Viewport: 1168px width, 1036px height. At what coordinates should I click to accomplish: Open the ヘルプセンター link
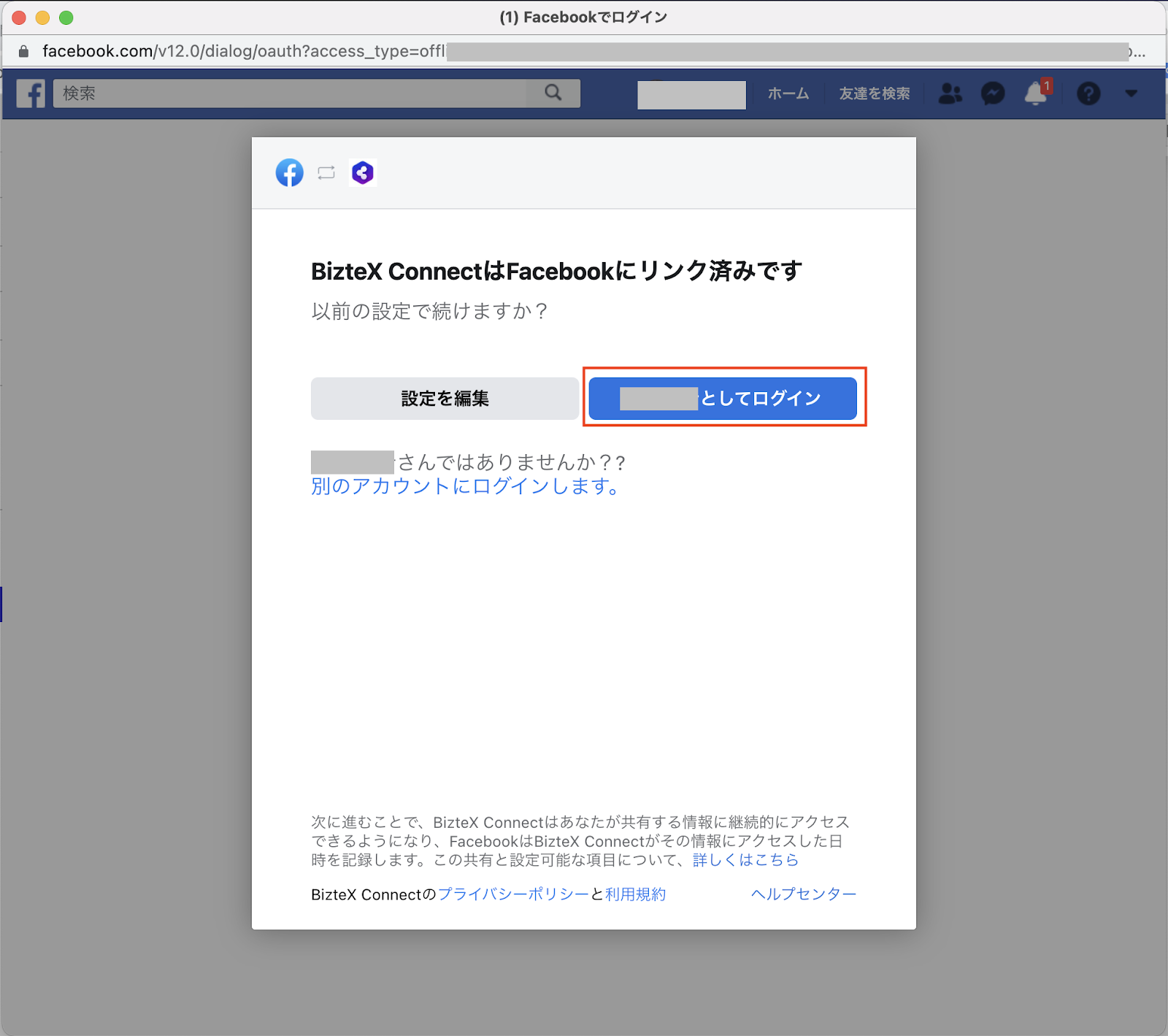coord(804,894)
